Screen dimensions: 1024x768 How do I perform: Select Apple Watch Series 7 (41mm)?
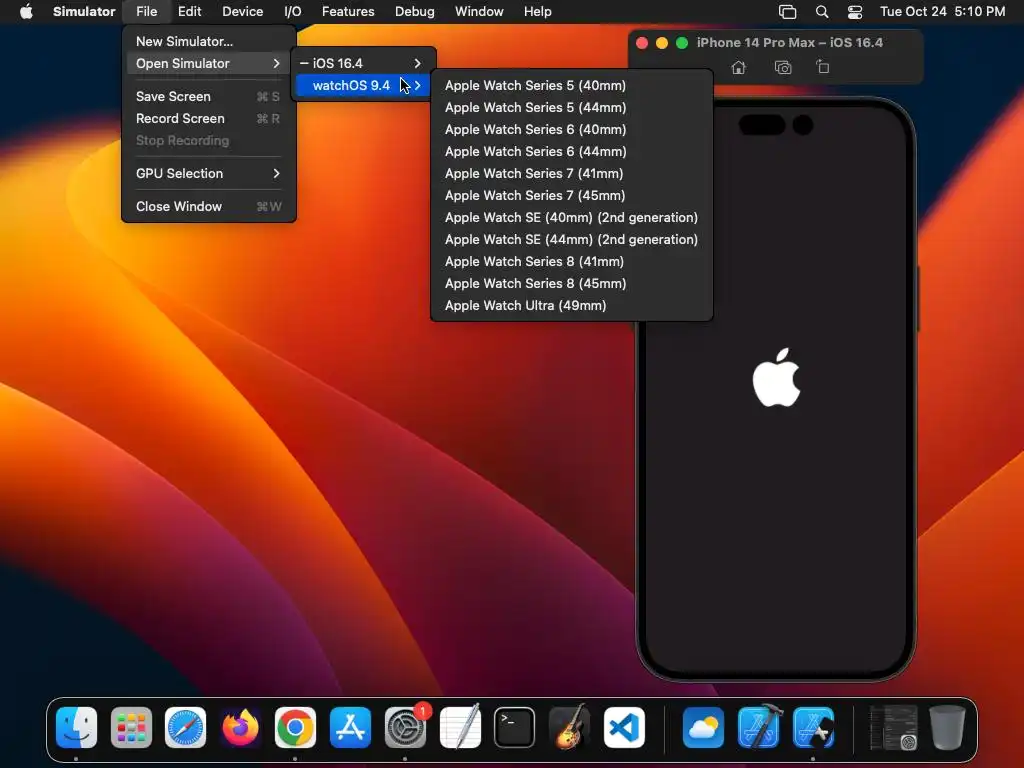571,174
